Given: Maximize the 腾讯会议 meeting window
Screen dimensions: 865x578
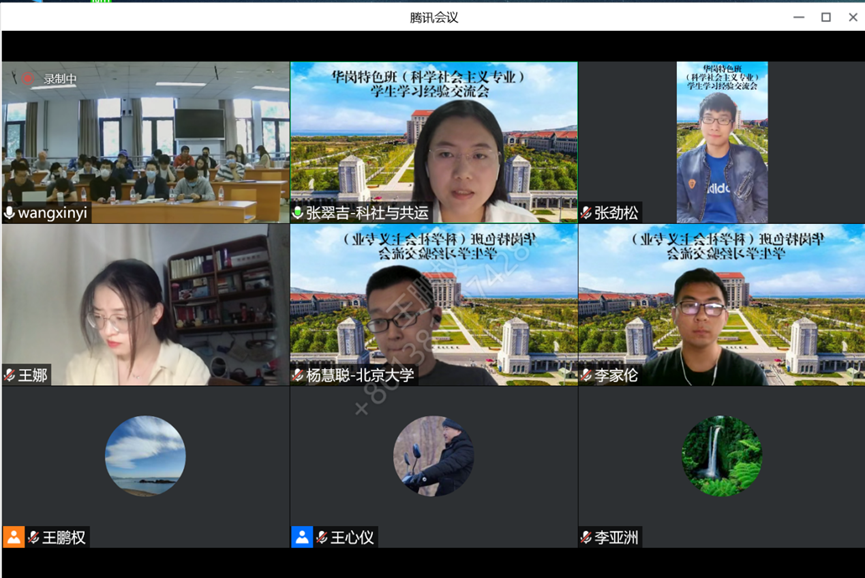Looking at the screenshot, I should 826,17.
